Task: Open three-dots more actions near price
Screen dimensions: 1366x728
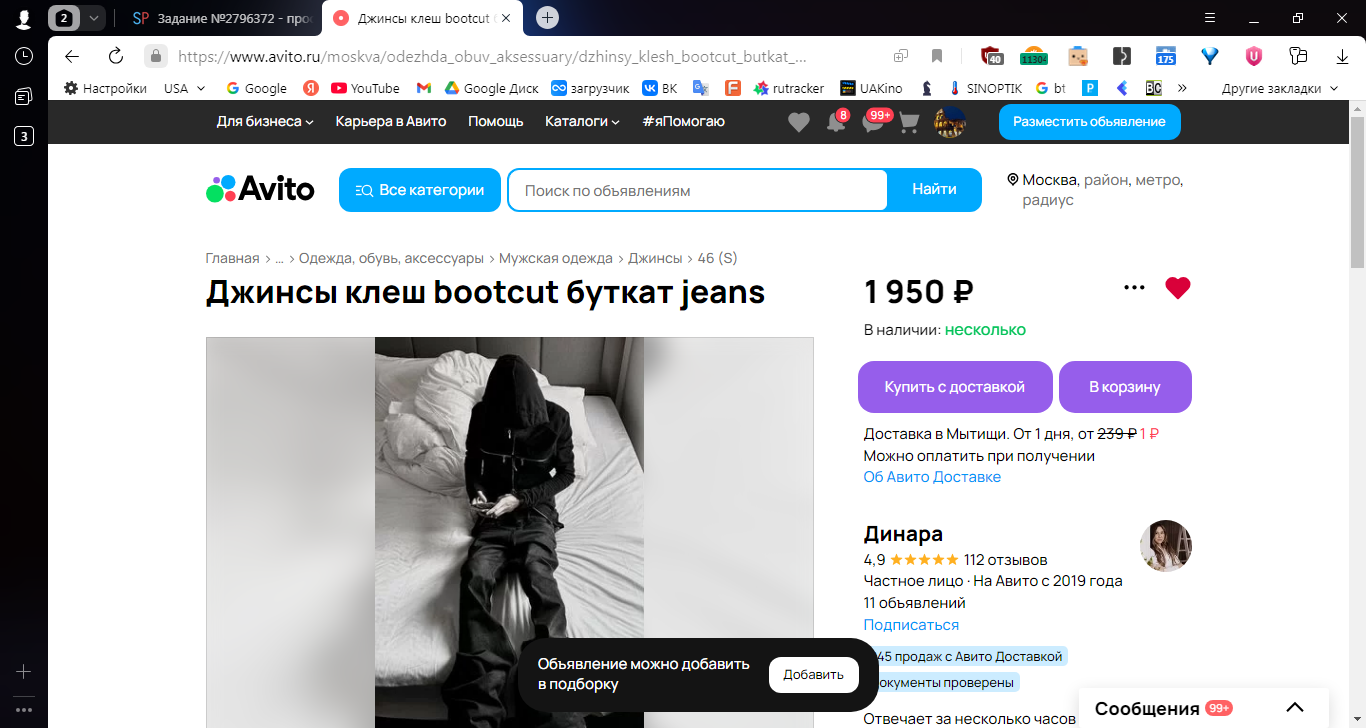Action: [1134, 288]
